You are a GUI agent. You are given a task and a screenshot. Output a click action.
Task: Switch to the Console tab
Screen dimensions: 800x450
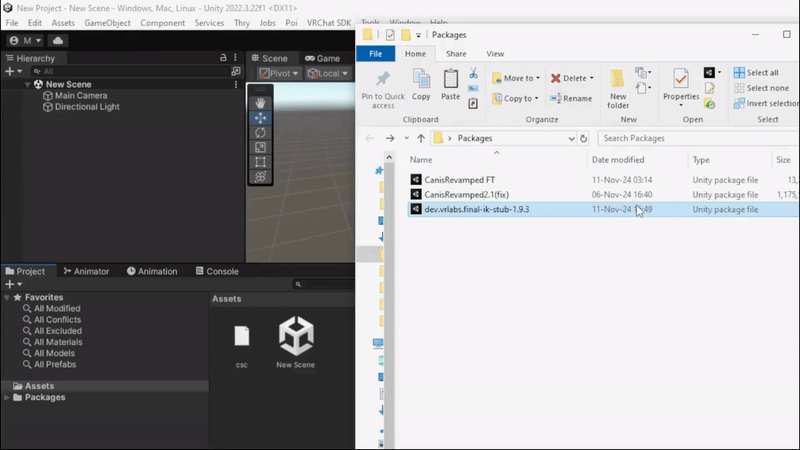coord(217,271)
